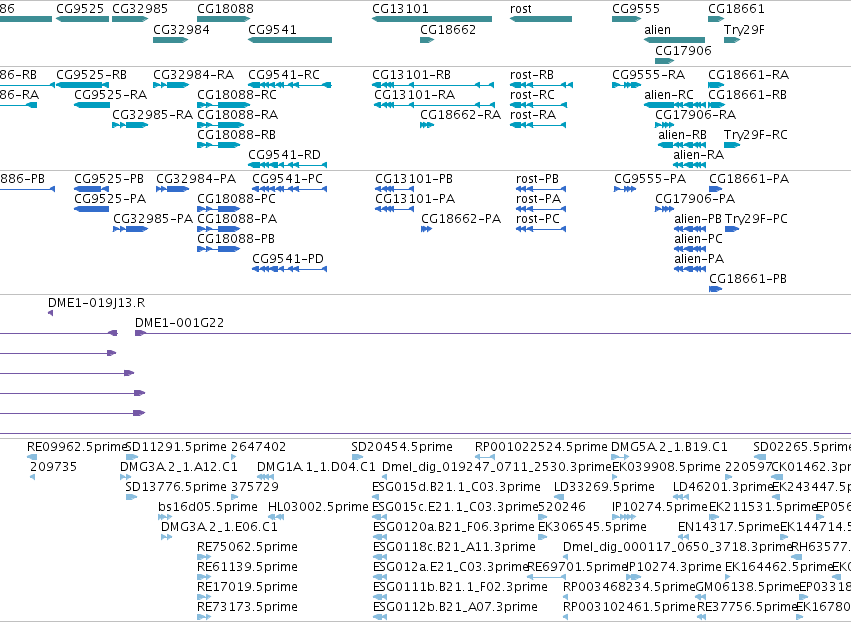Screen dimensions: 851x622
Task: Open transcript CG9555-RA
Action: click(649, 74)
